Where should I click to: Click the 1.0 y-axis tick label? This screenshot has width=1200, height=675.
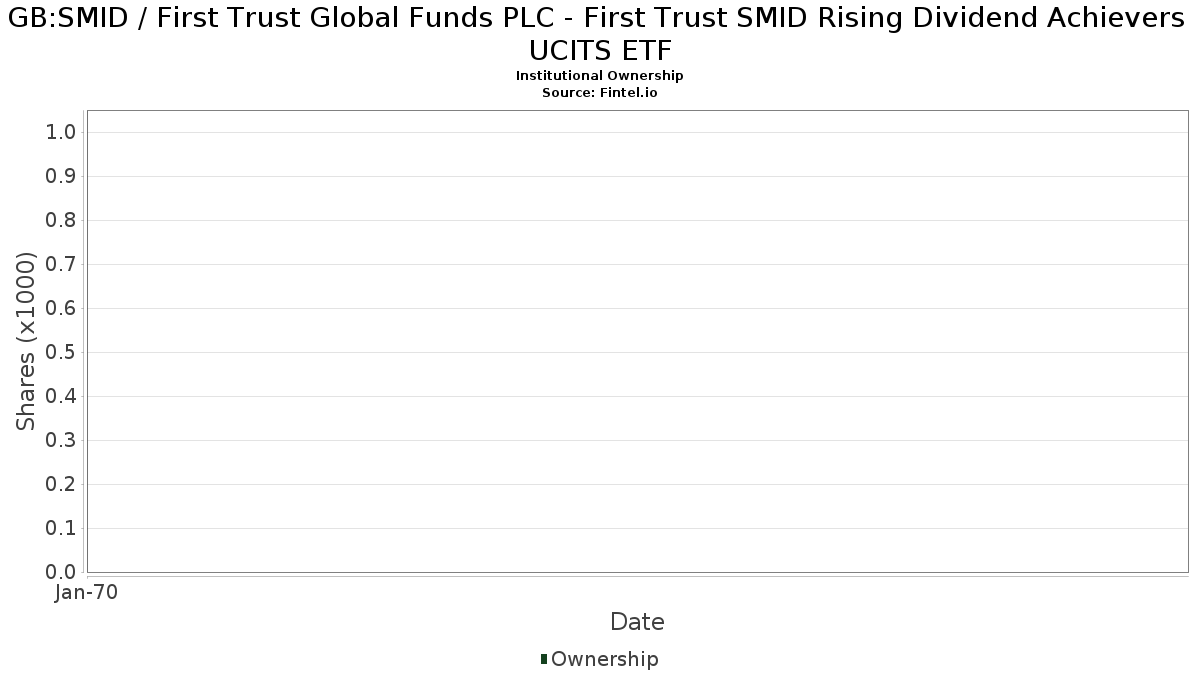(61, 133)
